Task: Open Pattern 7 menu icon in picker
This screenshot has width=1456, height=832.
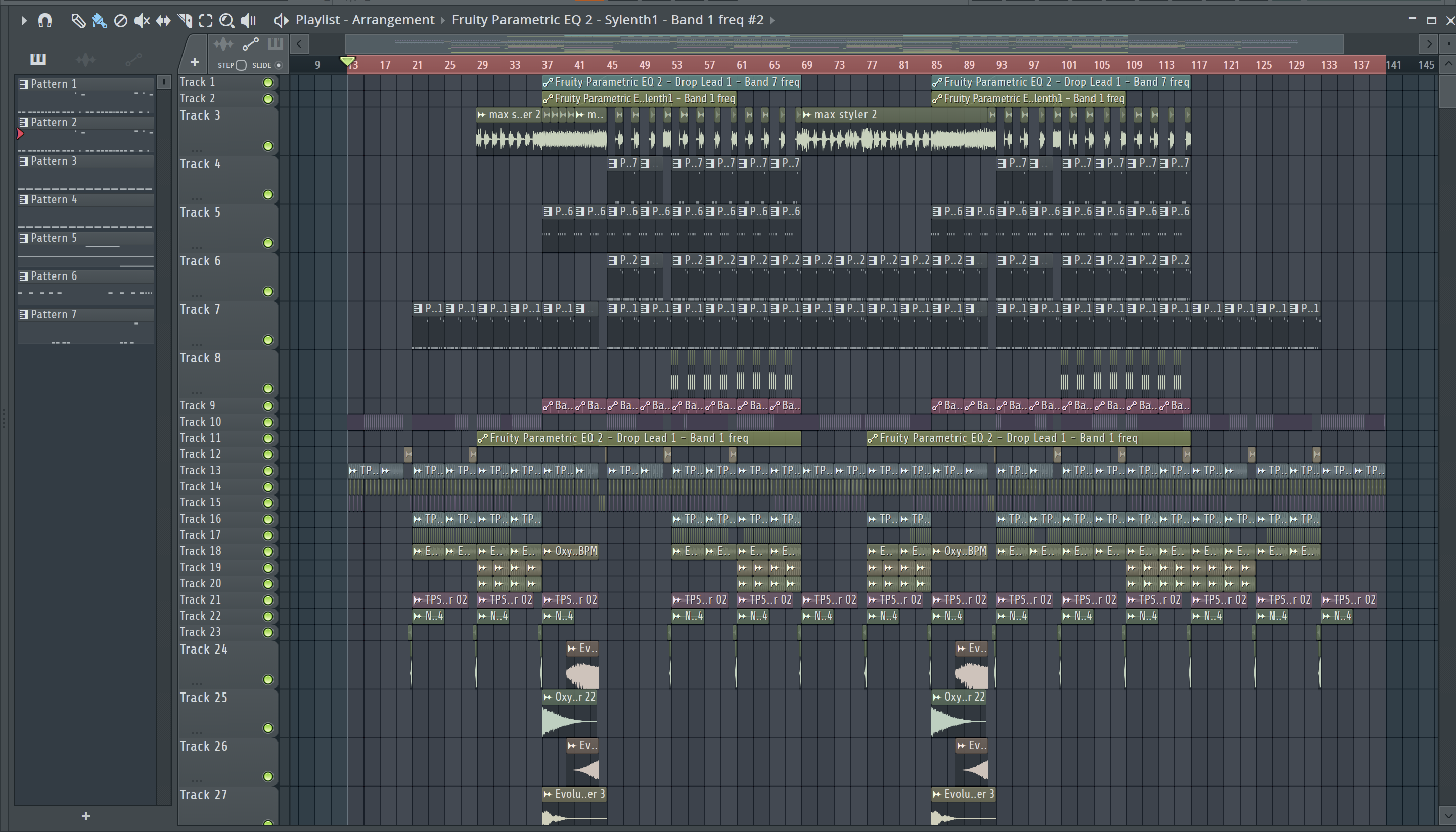Action: tap(23, 315)
